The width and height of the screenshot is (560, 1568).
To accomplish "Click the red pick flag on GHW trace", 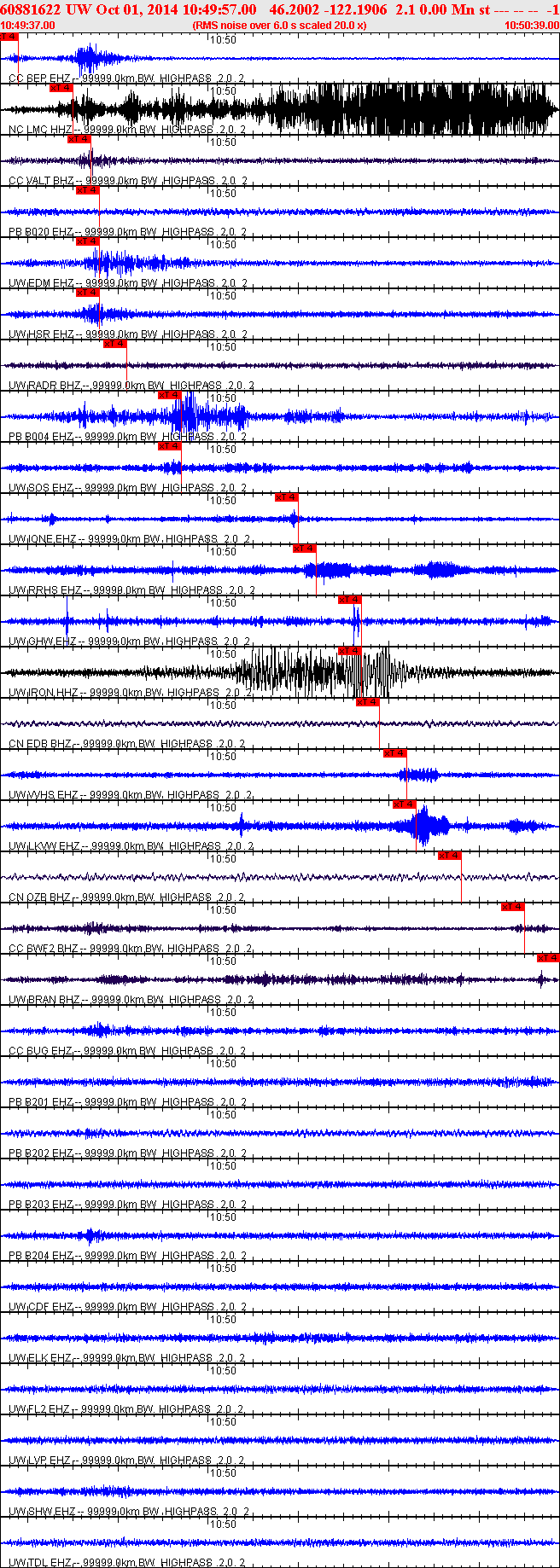I will point(350,600).
